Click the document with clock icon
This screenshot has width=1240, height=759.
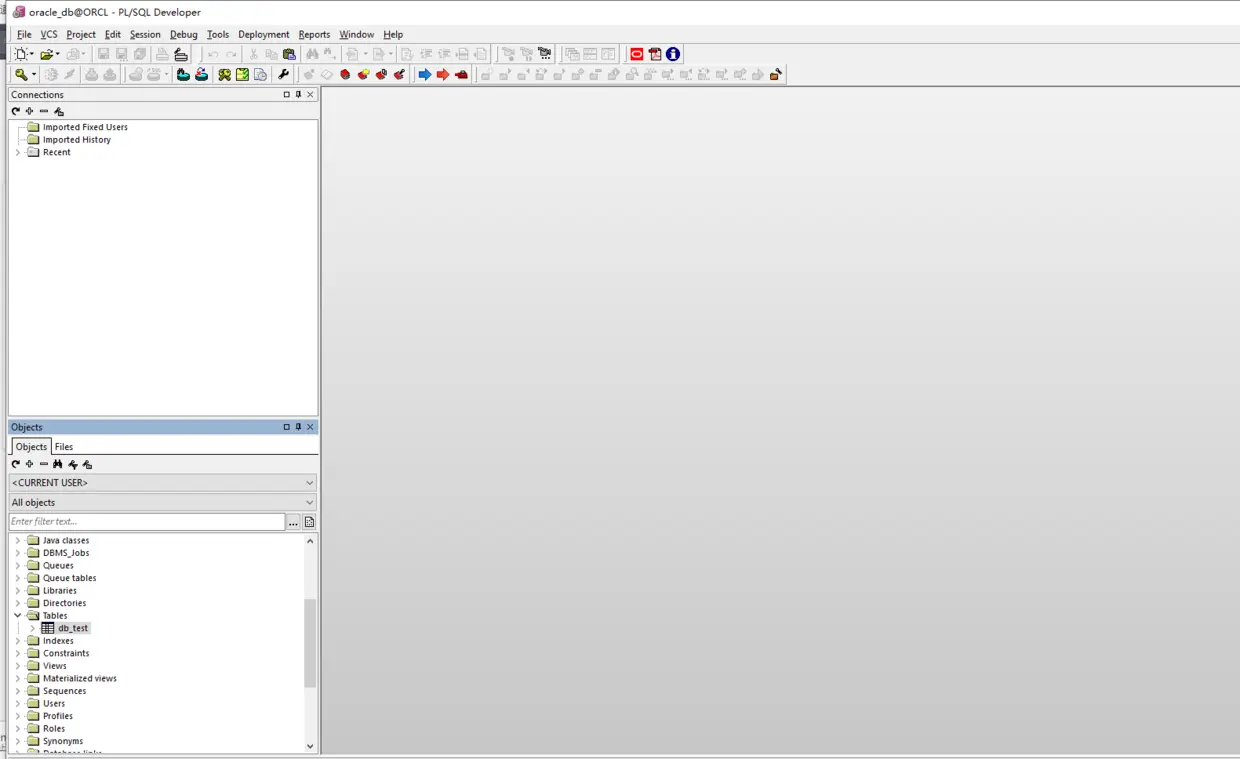(260, 74)
